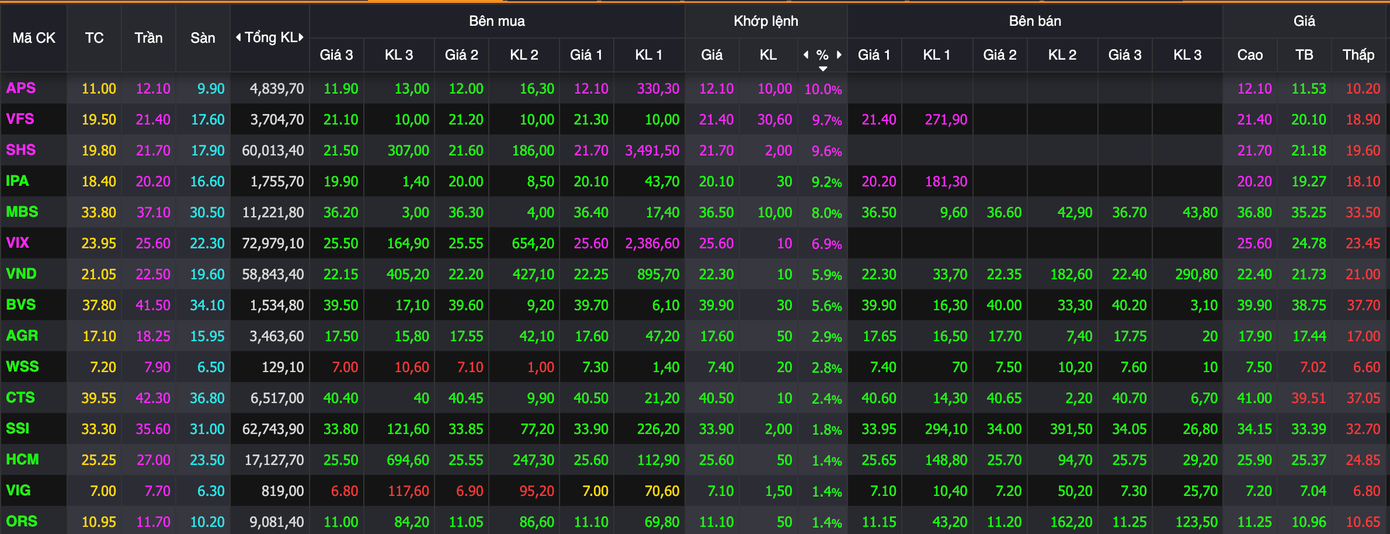Toggle the sort arrow under % header

pos(823,69)
